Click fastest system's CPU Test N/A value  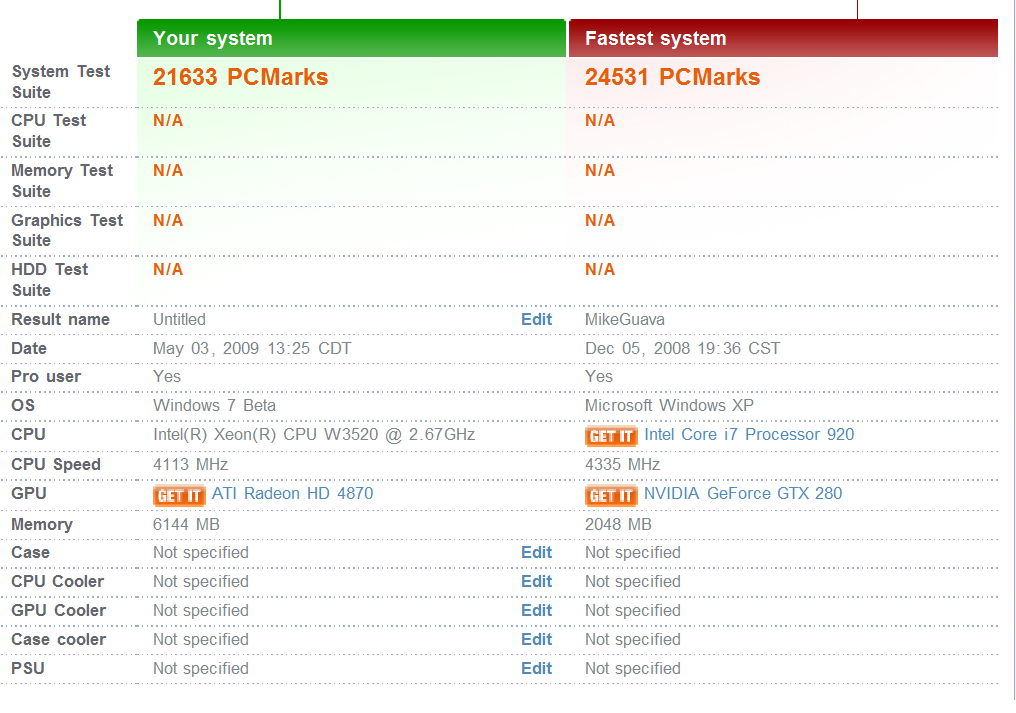click(600, 121)
